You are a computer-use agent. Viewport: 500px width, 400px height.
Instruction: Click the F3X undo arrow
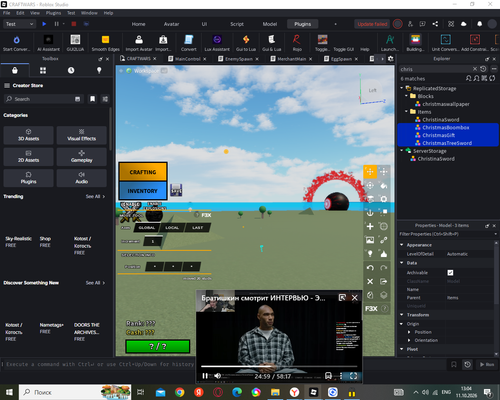pyautogui.click(x=370, y=268)
